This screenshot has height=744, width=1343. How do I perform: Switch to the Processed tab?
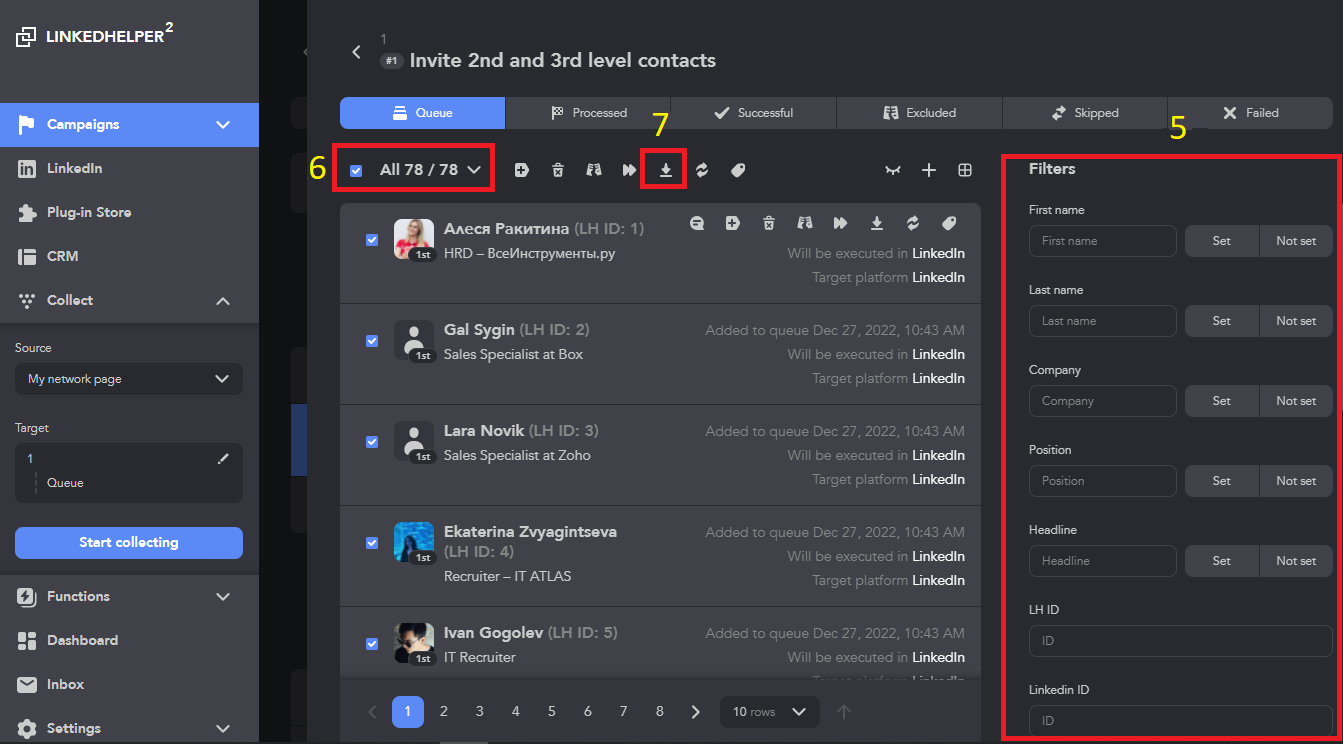click(x=588, y=113)
